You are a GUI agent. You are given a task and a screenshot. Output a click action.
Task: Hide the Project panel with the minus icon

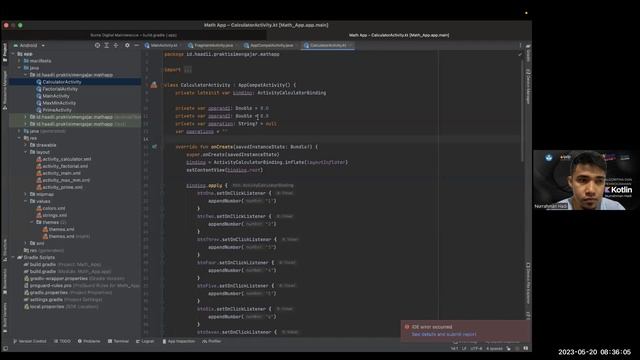(136, 45)
